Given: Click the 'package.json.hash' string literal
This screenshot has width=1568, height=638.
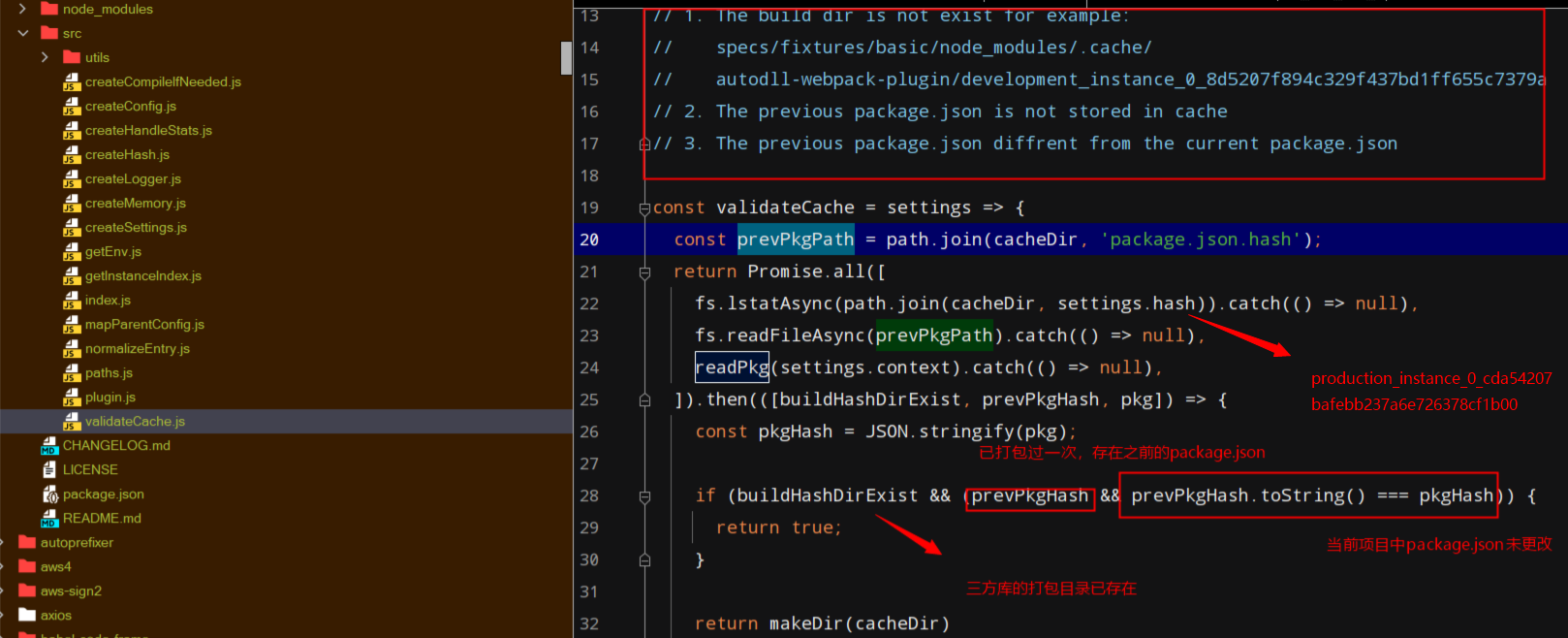Looking at the screenshot, I should tap(1201, 239).
